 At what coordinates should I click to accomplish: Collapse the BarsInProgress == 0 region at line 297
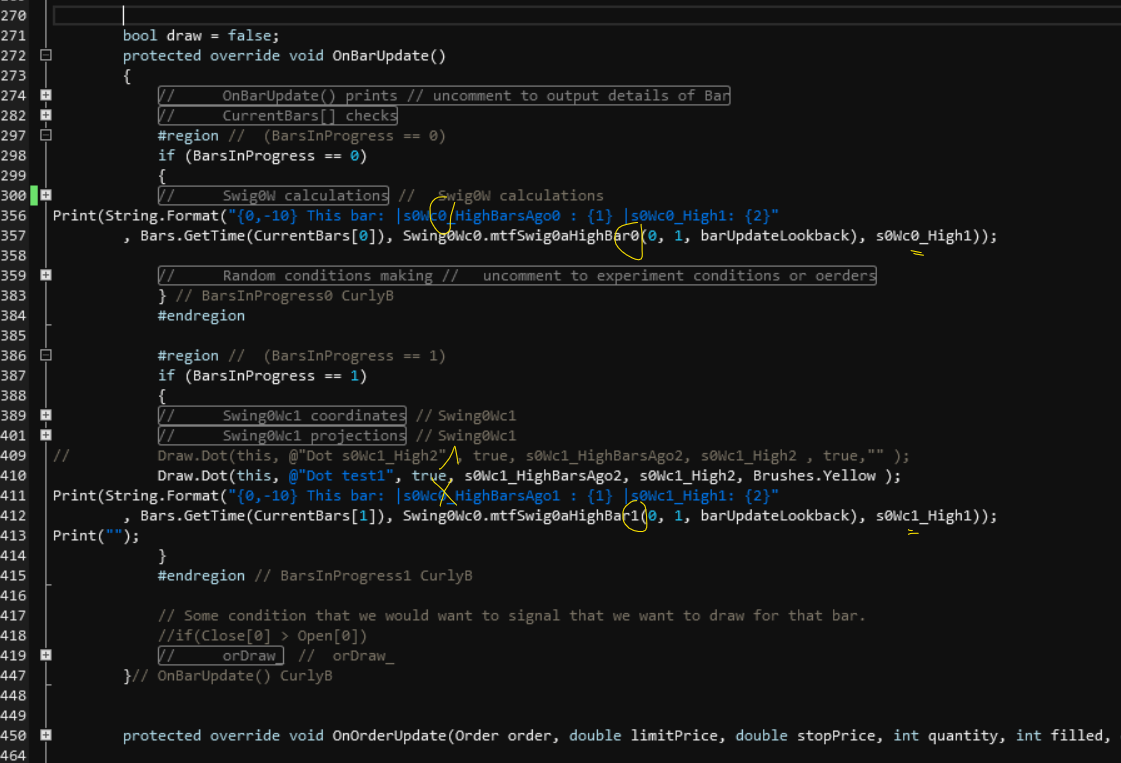pyautogui.click(x=46, y=135)
